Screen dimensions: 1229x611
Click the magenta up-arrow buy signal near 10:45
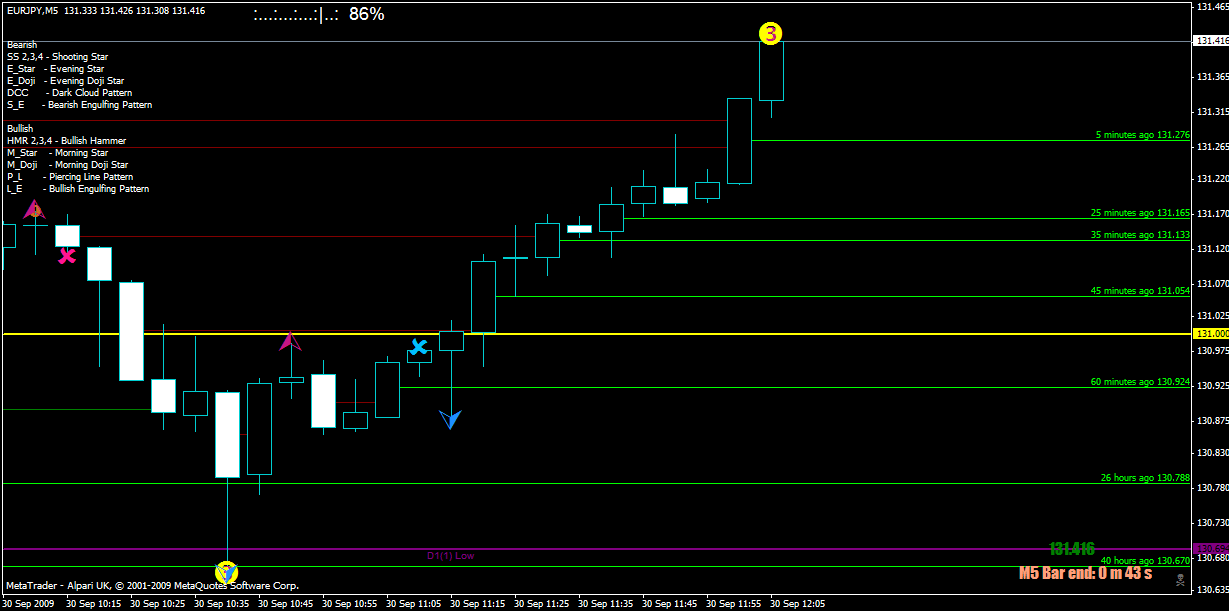point(291,343)
